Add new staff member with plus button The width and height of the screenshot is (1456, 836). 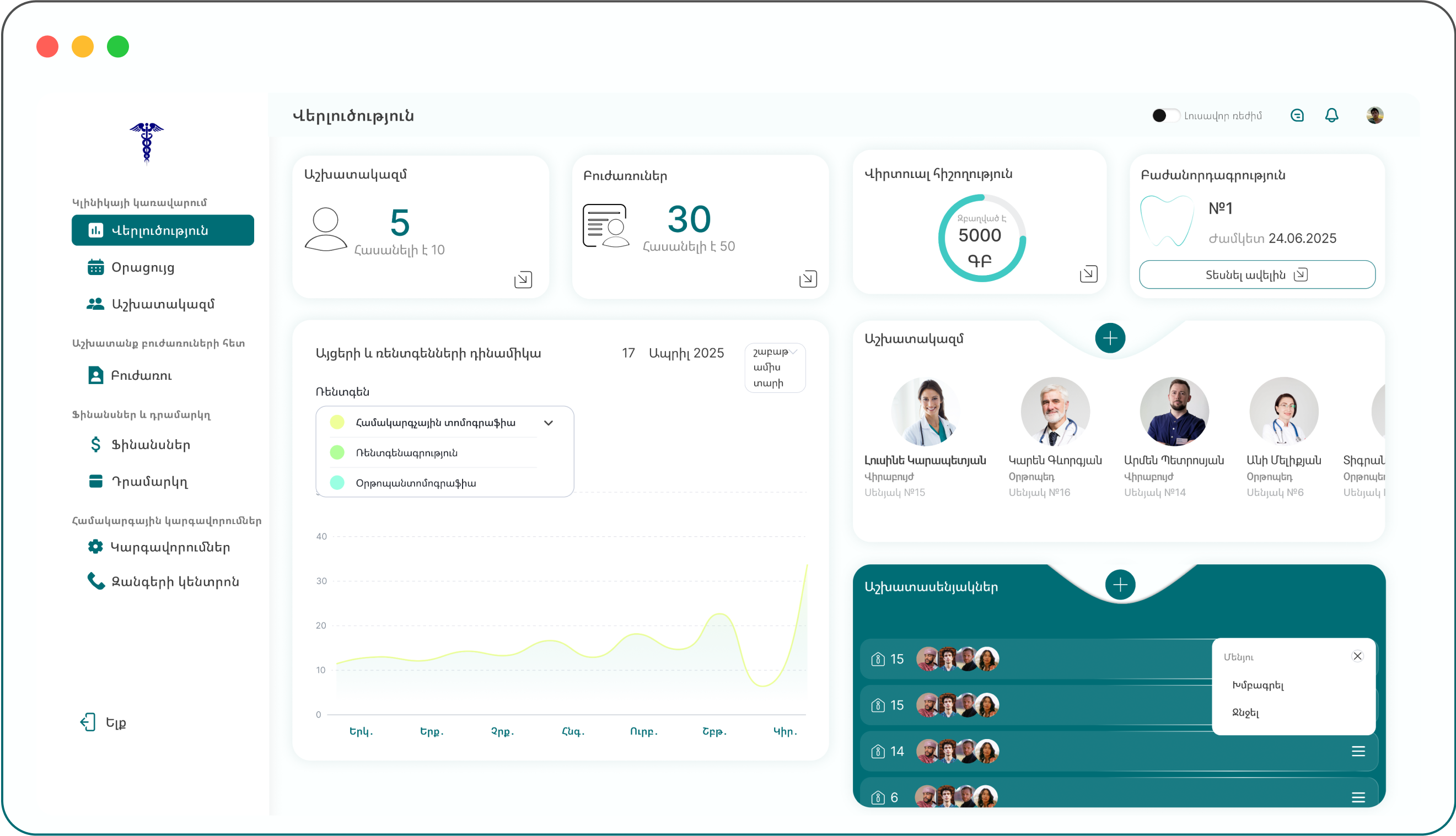(1110, 338)
